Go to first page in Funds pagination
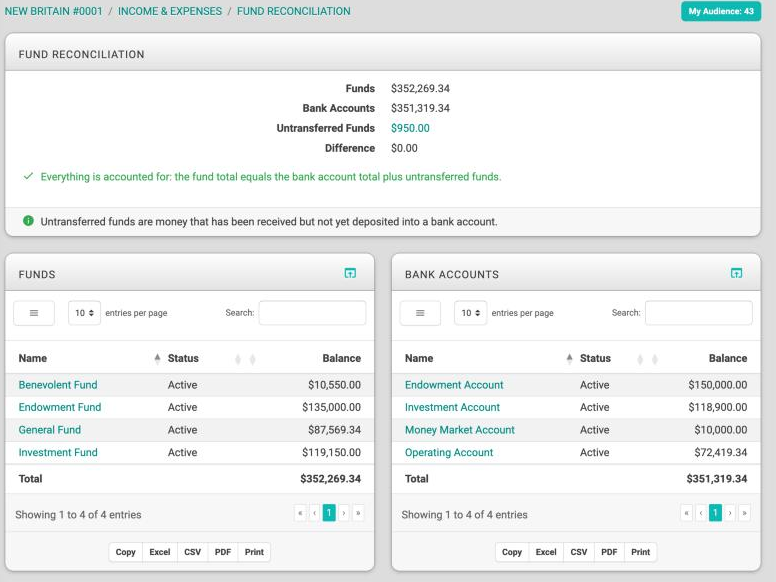776x582 pixels. pyautogui.click(x=300, y=513)
